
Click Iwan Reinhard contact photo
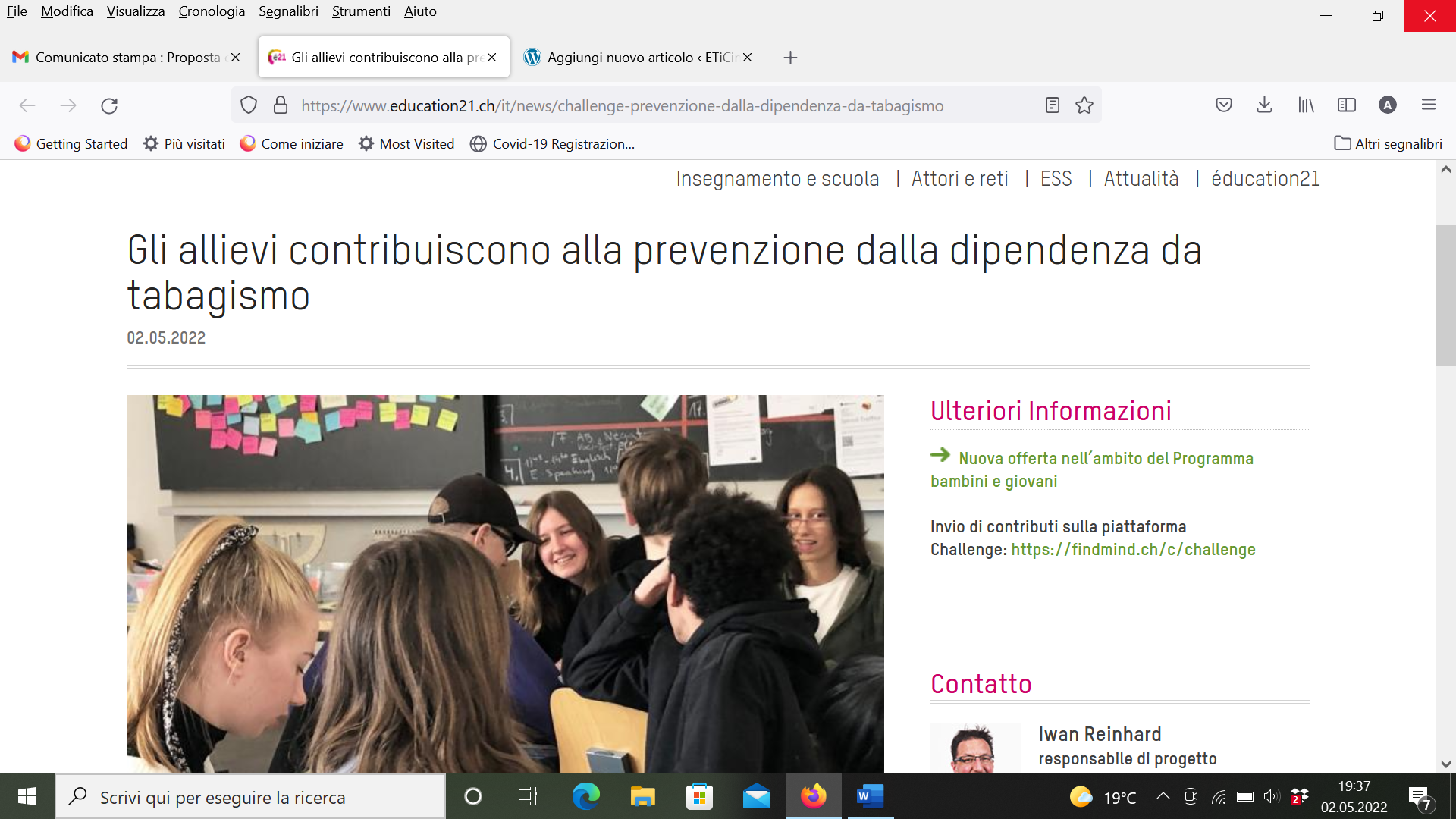[x=975, y=748]
